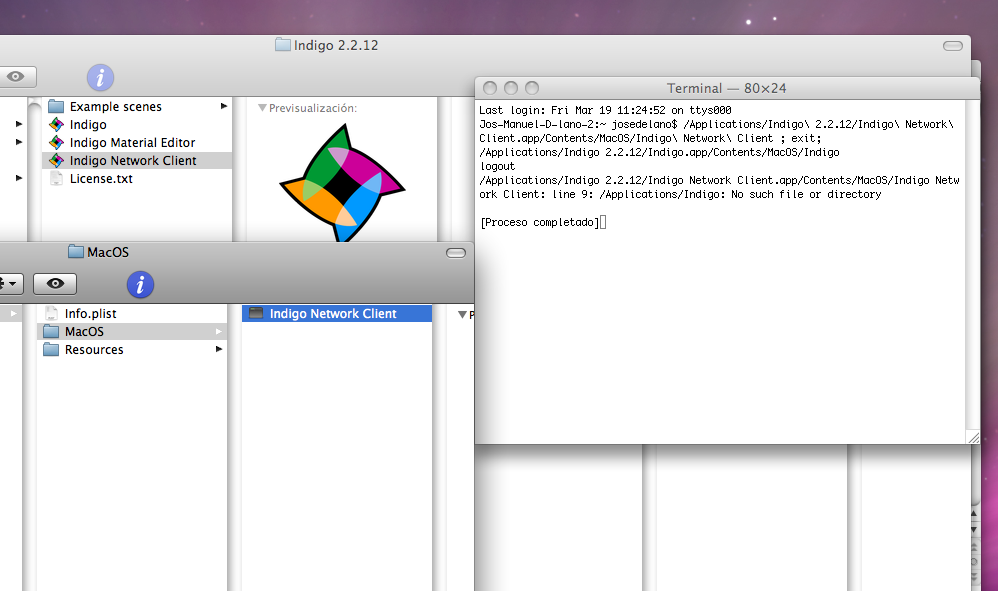Select the Resources folder row
This screenshot has height=591, width=998.
click(x=132, y=349)
